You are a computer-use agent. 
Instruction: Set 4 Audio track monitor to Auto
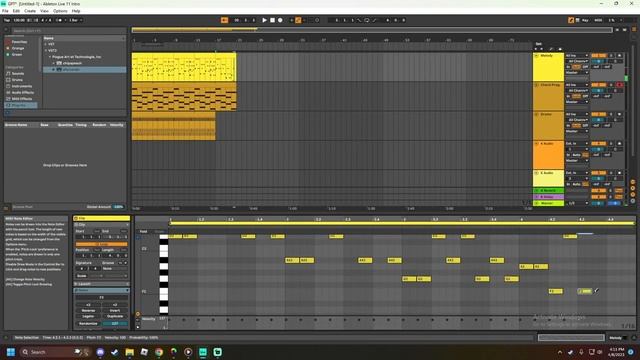point(576,155)
